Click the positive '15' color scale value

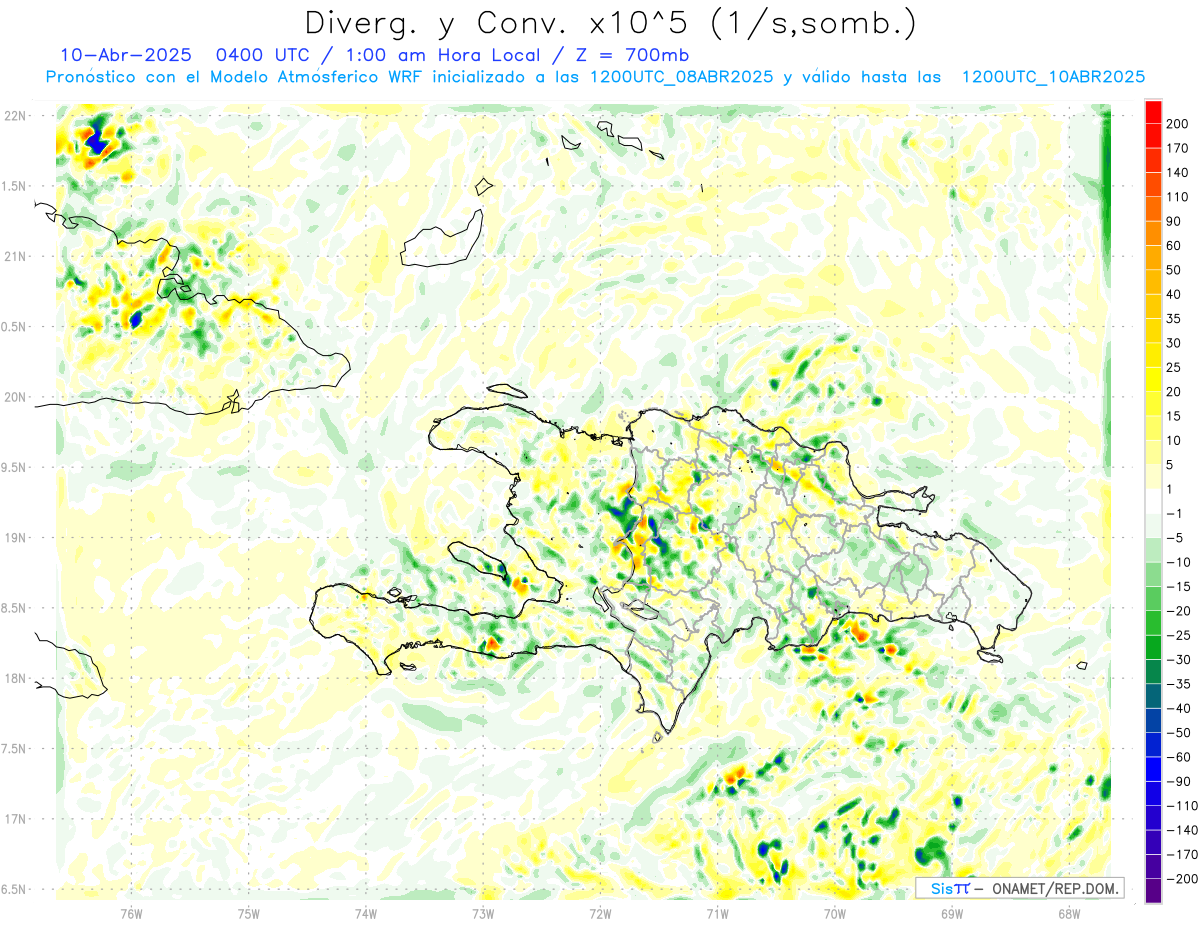click(x=1175, y=416)
